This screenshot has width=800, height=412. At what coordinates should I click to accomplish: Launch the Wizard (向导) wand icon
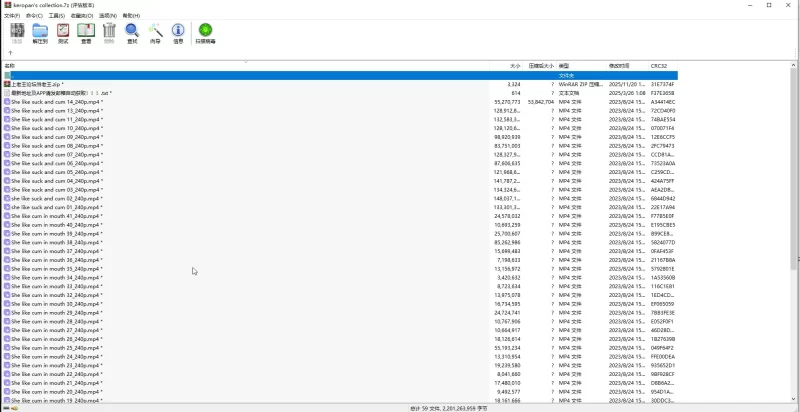(155, 31)
